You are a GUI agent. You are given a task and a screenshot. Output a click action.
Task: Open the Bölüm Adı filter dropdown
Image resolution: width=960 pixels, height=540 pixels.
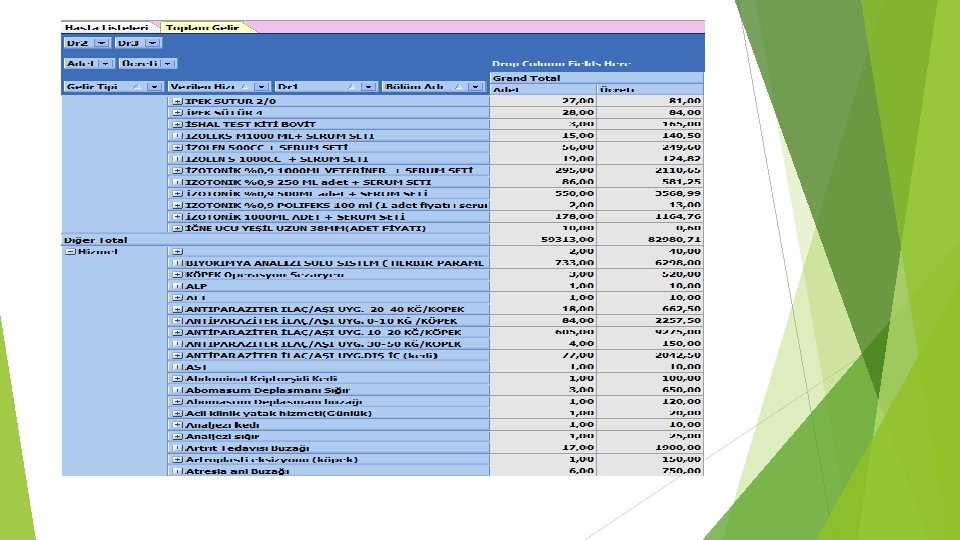pos(475,87)
